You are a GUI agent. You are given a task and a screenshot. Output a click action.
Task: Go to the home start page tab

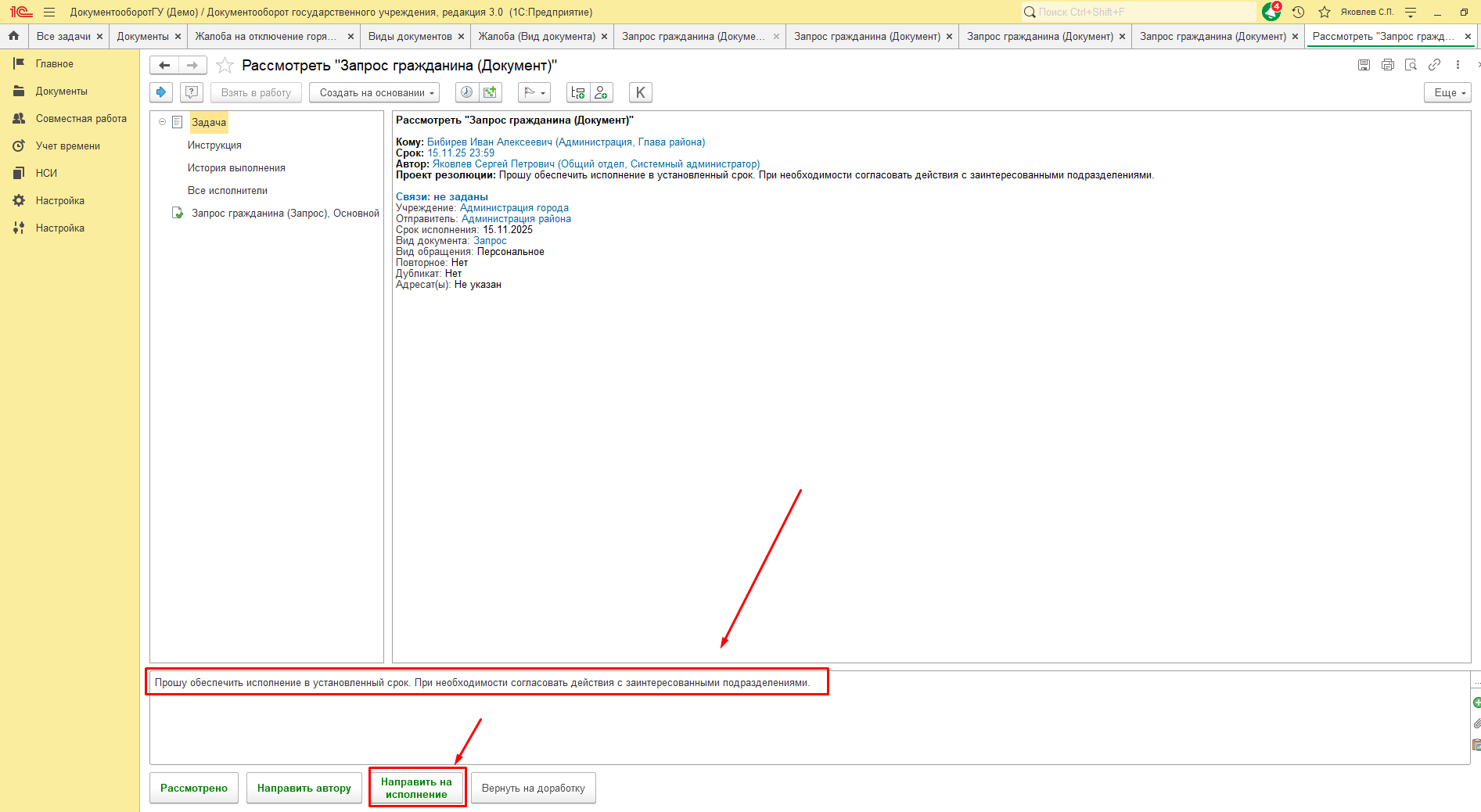click(13, 36)
